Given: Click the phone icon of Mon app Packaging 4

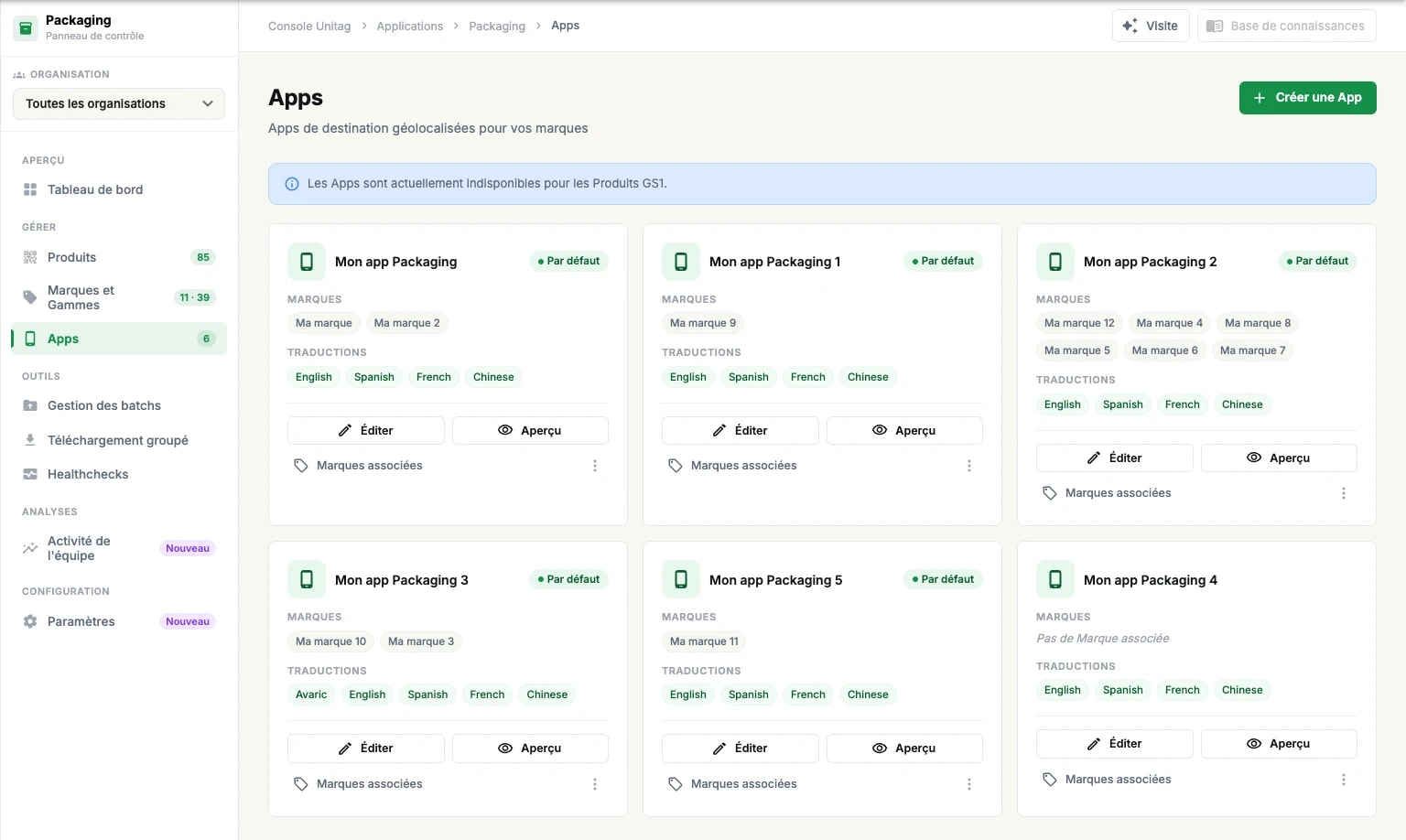Looking at the screenshot, I should (x=1055, y=579).
